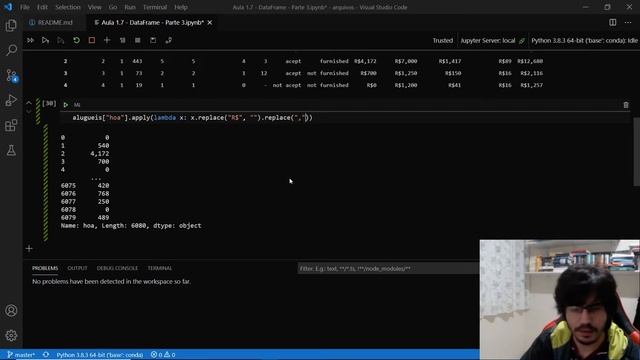Open the View menu
Image resolution: width=640 pixels, height=360 pixels.
click(x=94, y=7)
